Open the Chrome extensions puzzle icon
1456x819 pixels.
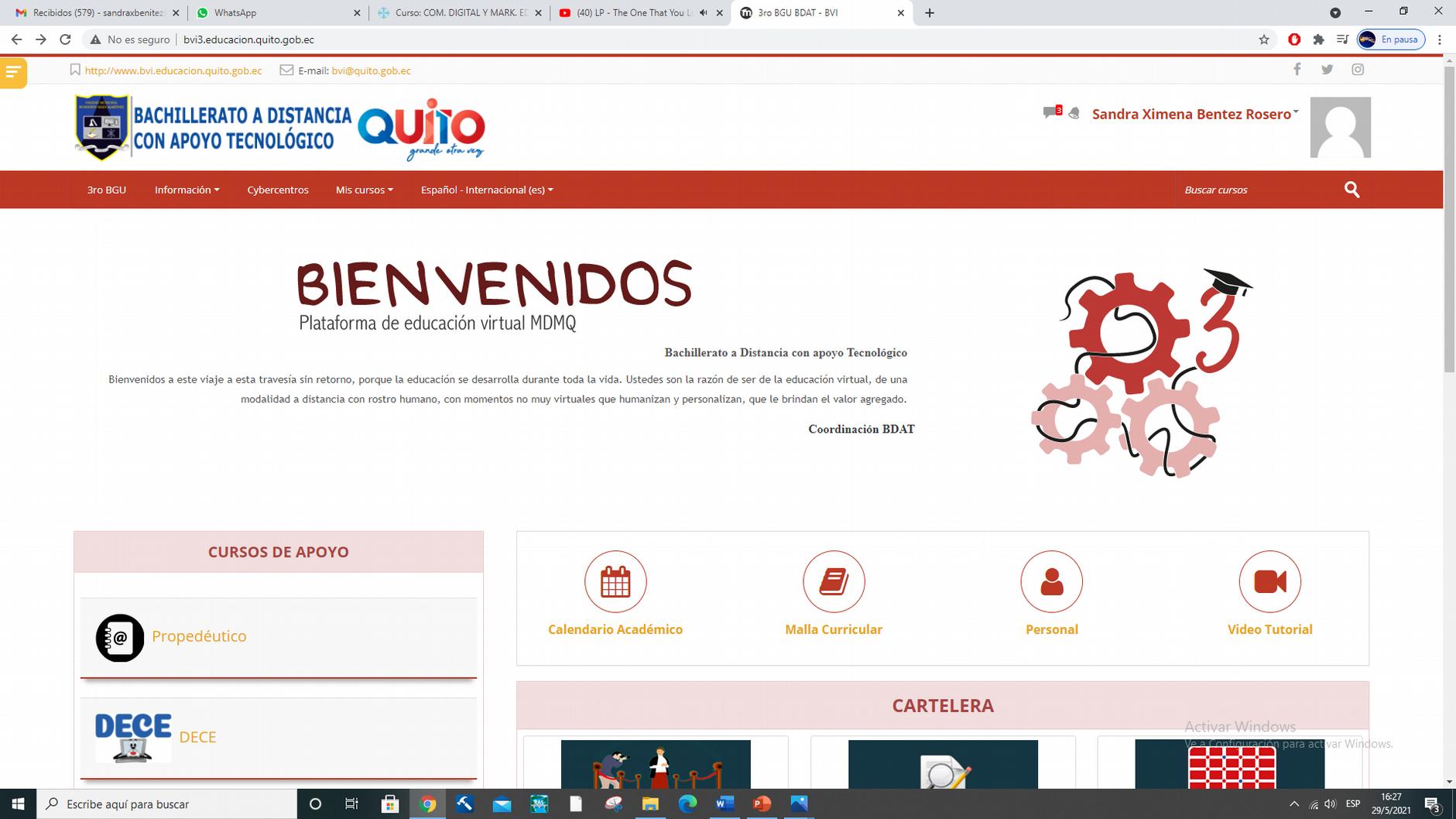[1318, 39]
